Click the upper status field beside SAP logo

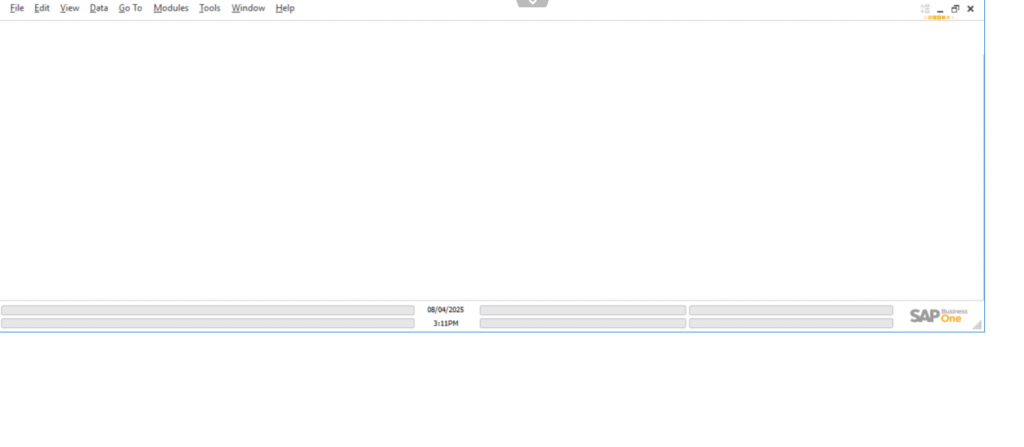tap(791, 310)
